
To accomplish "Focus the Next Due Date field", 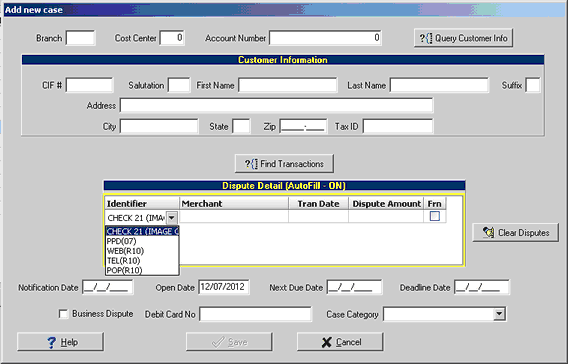I will [354, 287].
